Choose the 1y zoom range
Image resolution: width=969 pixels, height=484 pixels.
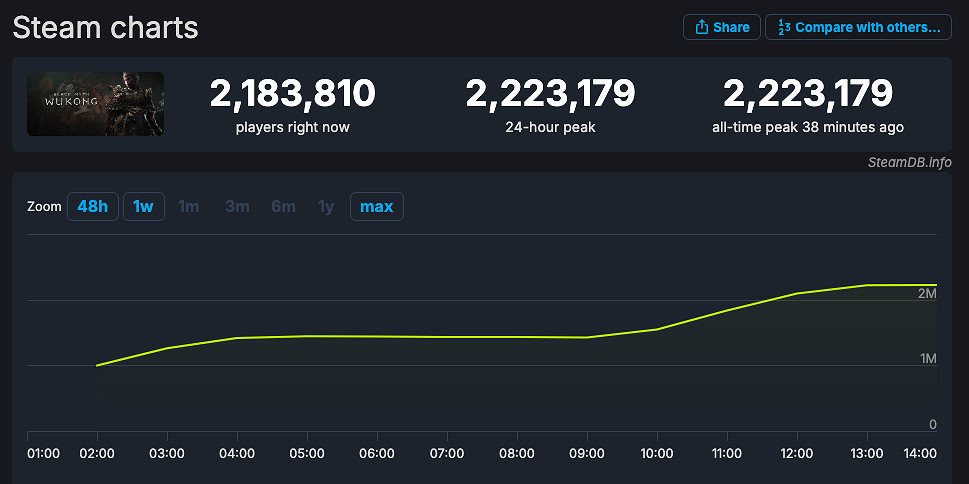point(326,207)
